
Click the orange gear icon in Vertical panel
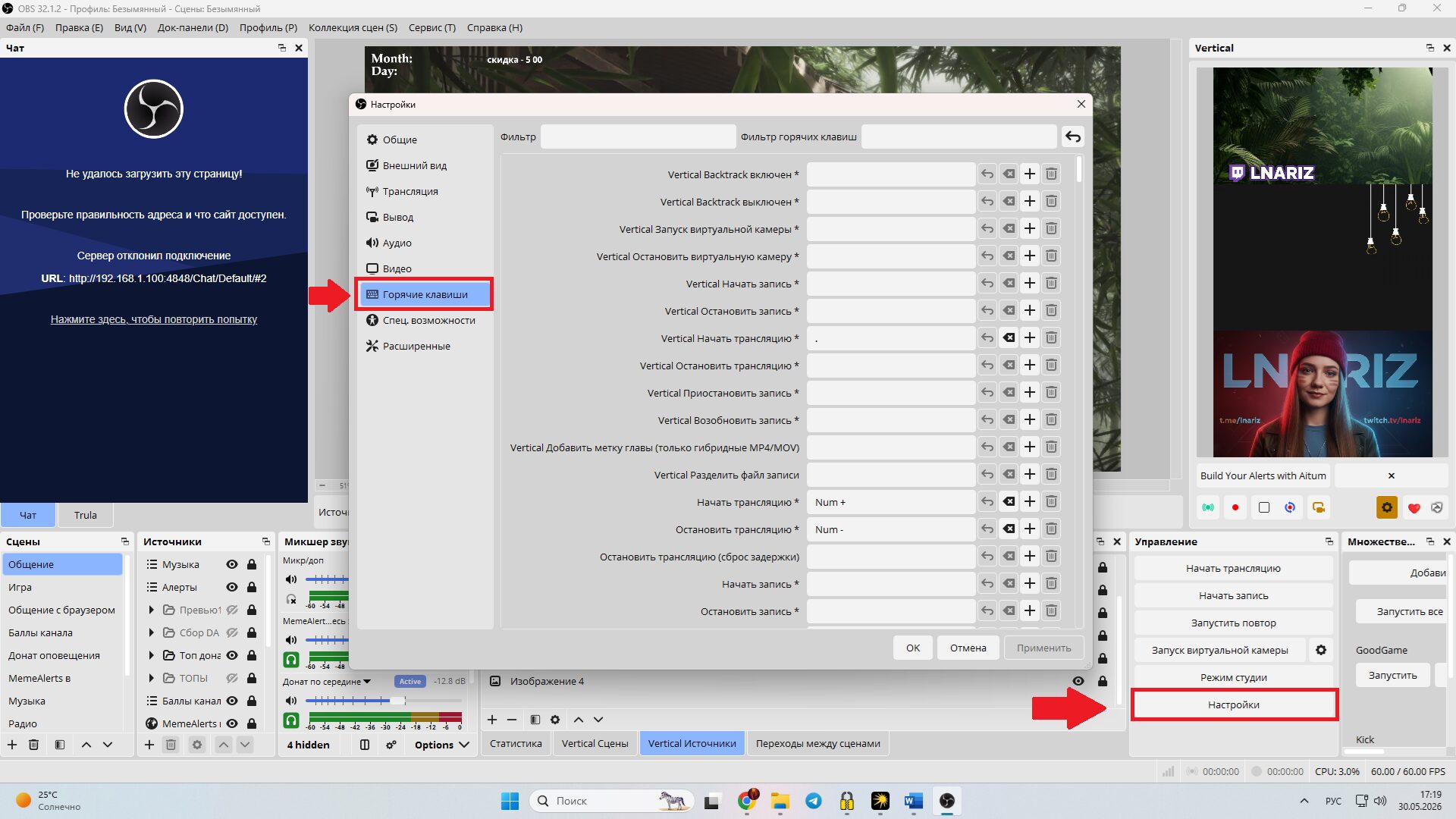(1387, 507)
